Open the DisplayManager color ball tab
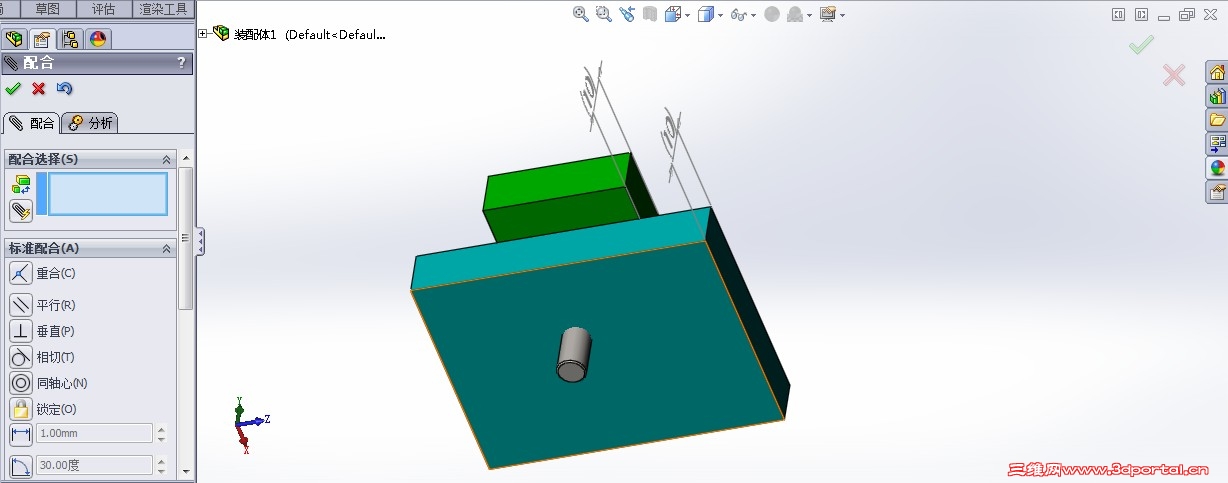 (x=98, y=39)
